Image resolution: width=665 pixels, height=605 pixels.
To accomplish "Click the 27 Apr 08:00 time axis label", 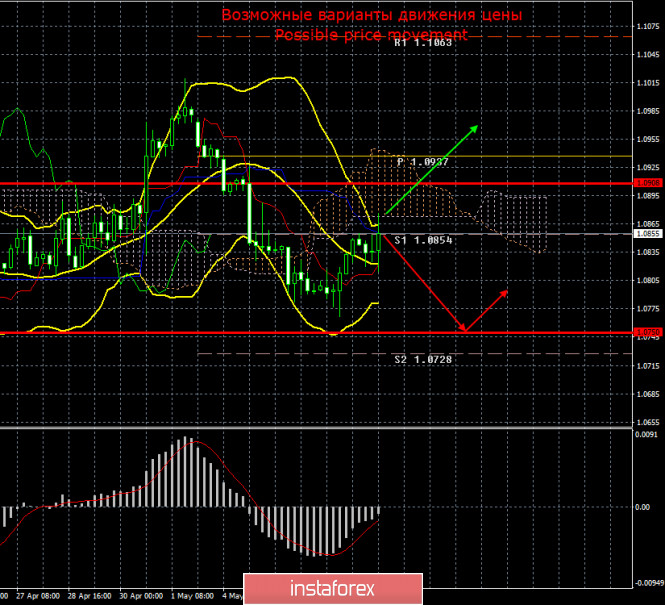I will pyautogui.click(x=38, y=596).
